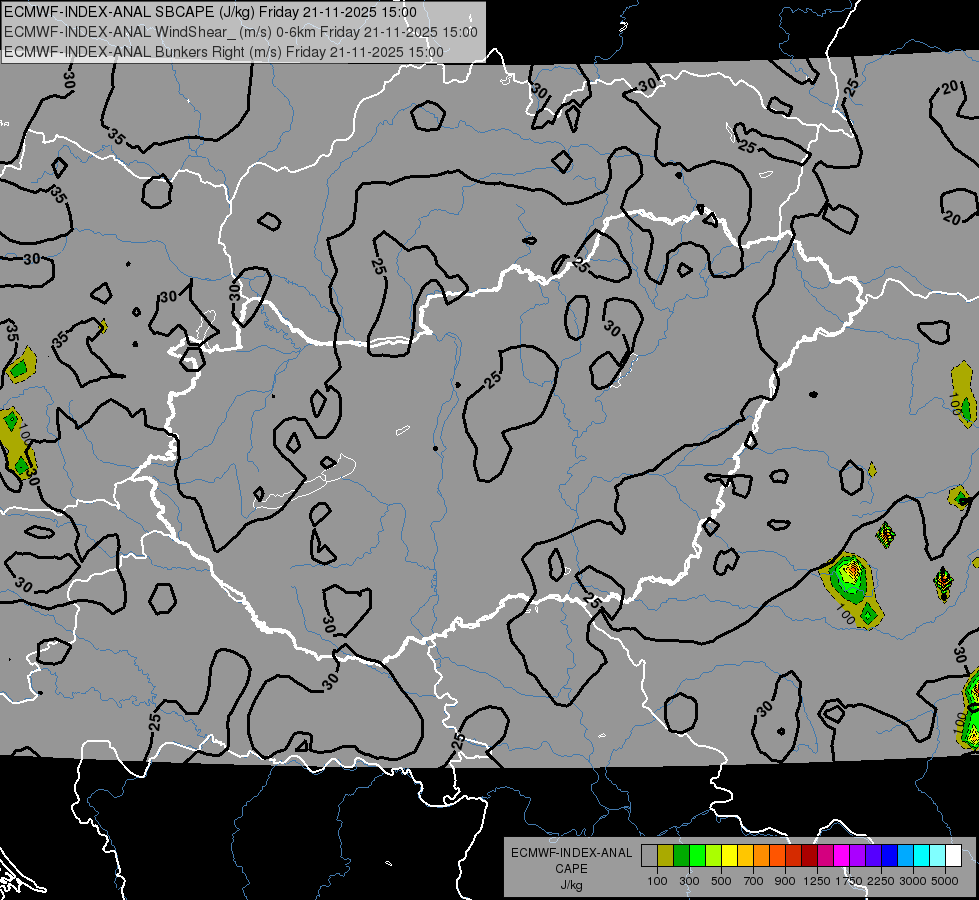Pick the purple legend swatch after 1750
The width and height of the screenshot is (979, 900).
pos(857,856)
